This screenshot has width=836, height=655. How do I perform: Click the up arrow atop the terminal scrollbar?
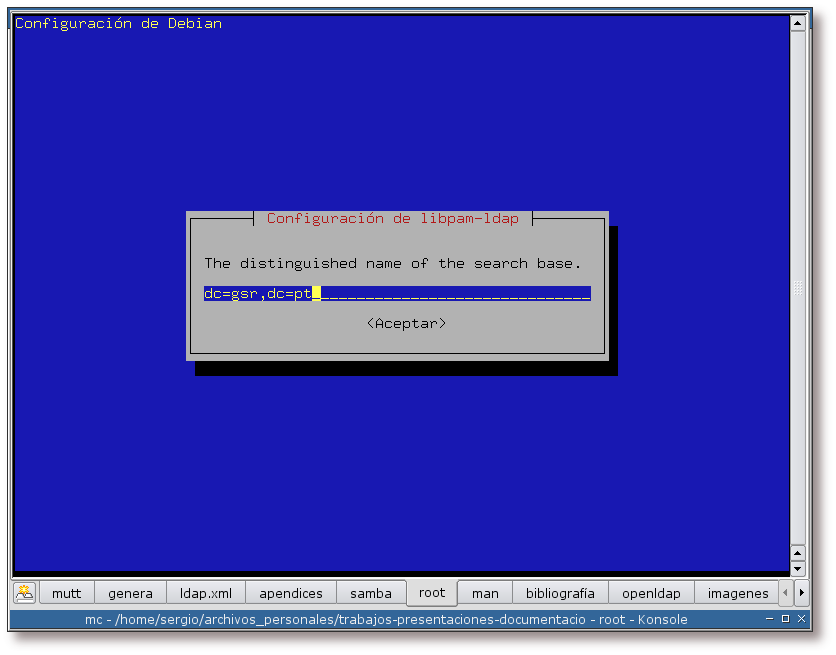pyautogui.click(x=798, y=22)
